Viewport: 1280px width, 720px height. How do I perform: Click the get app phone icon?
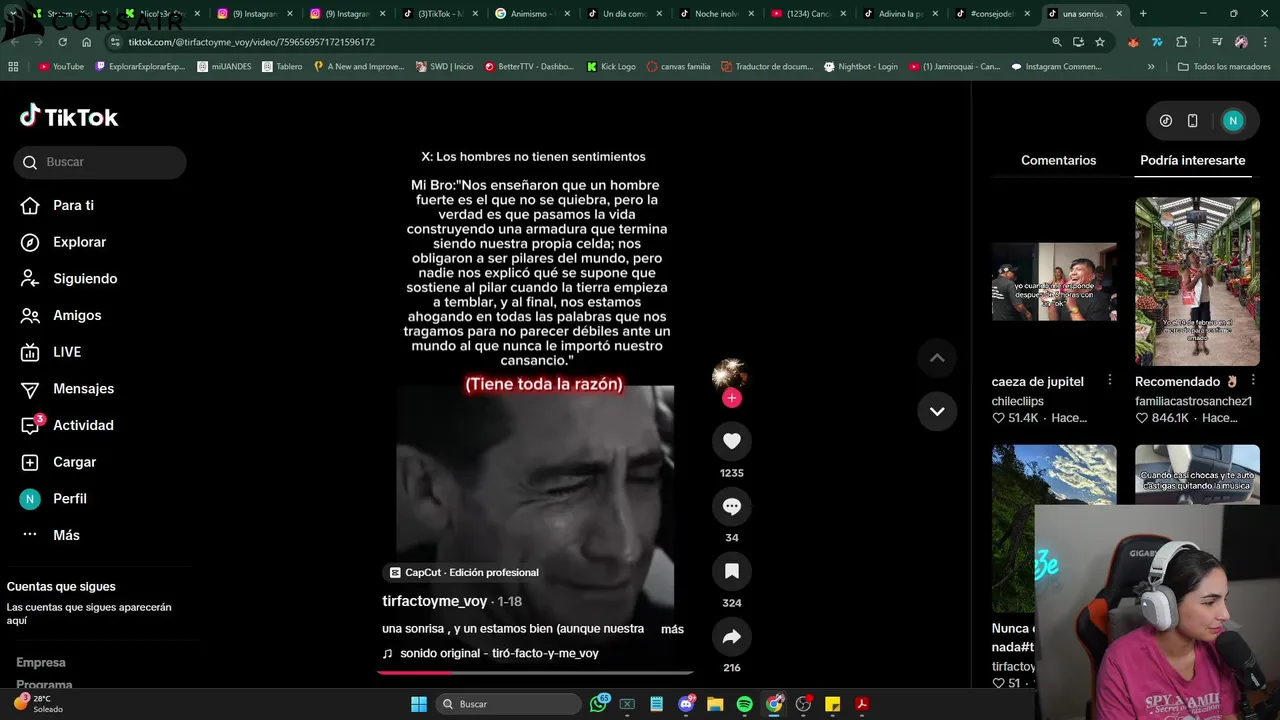coord(1192,121)
